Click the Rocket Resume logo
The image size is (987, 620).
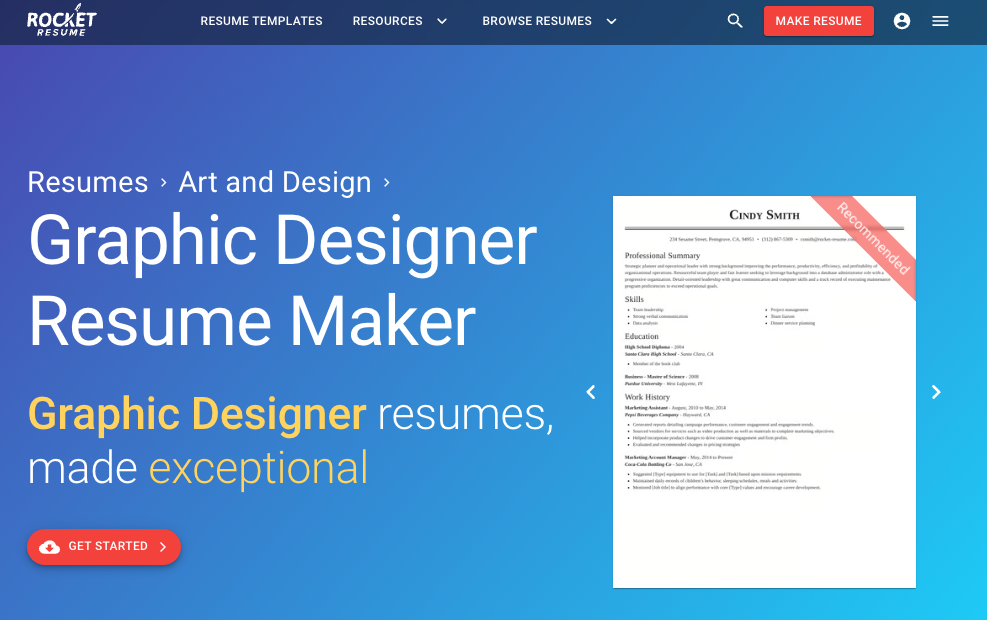click(x=61, y=20)
